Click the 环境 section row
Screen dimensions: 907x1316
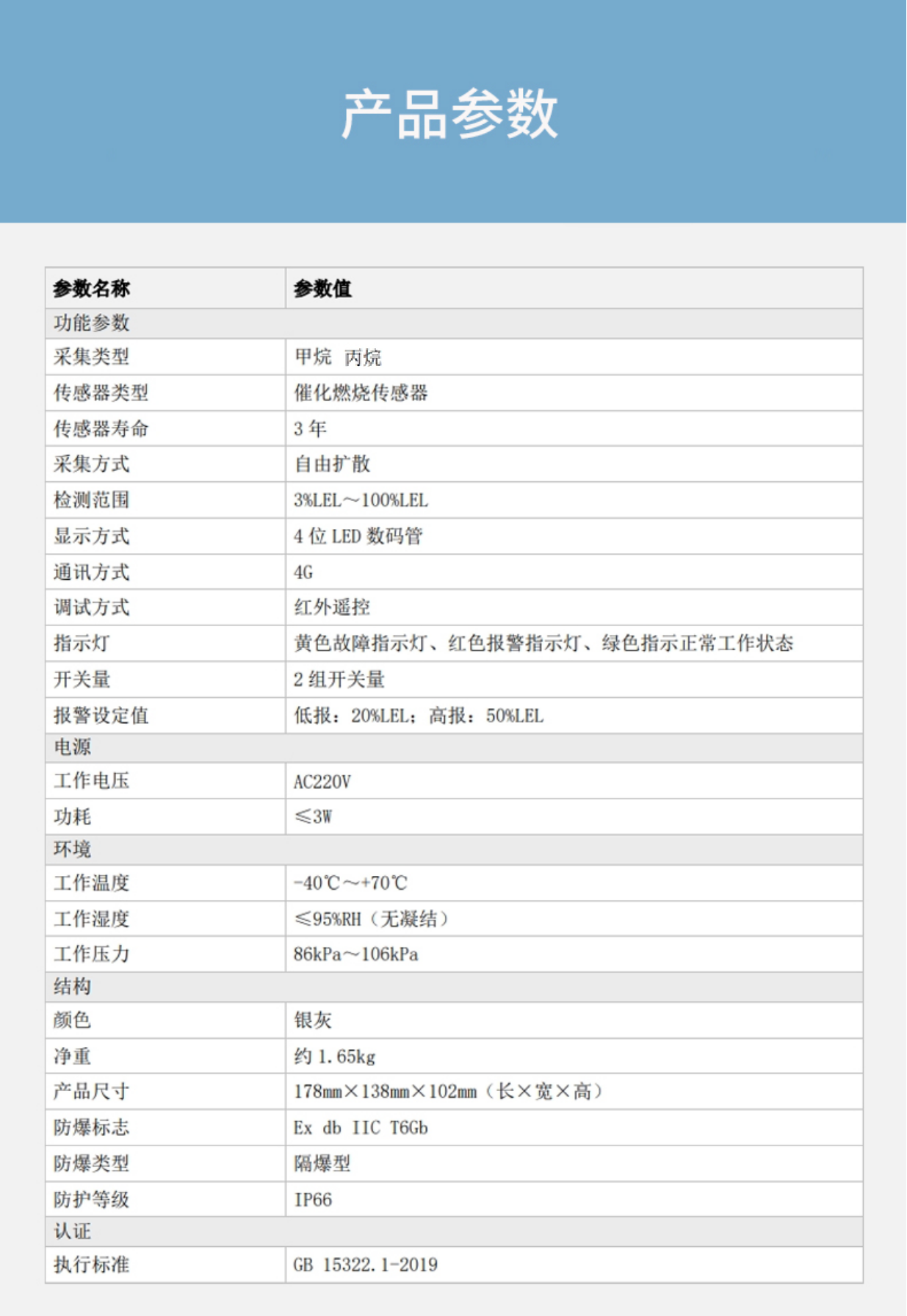point(72,849)
